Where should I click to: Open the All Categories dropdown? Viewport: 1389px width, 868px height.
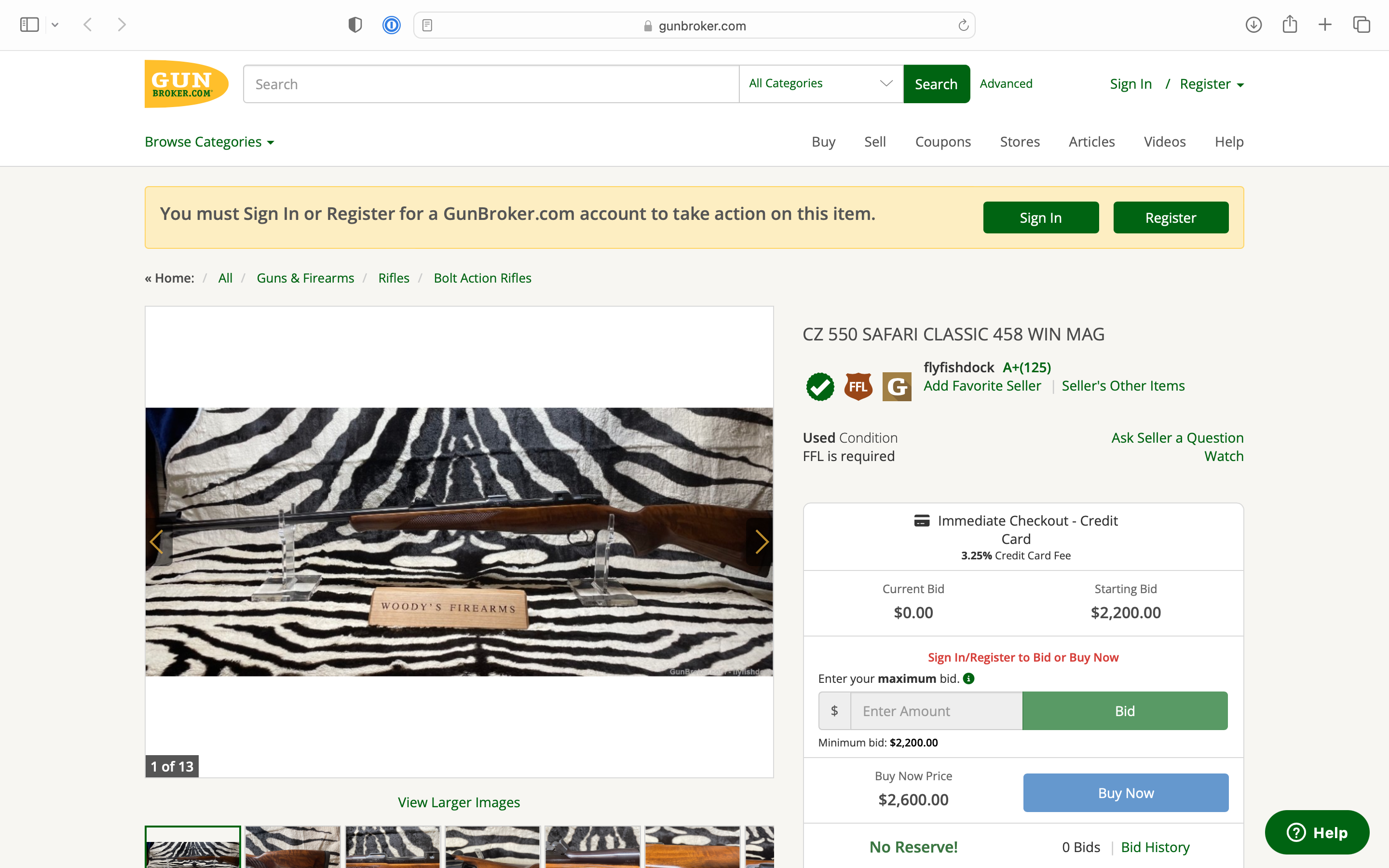pos(821,84)
